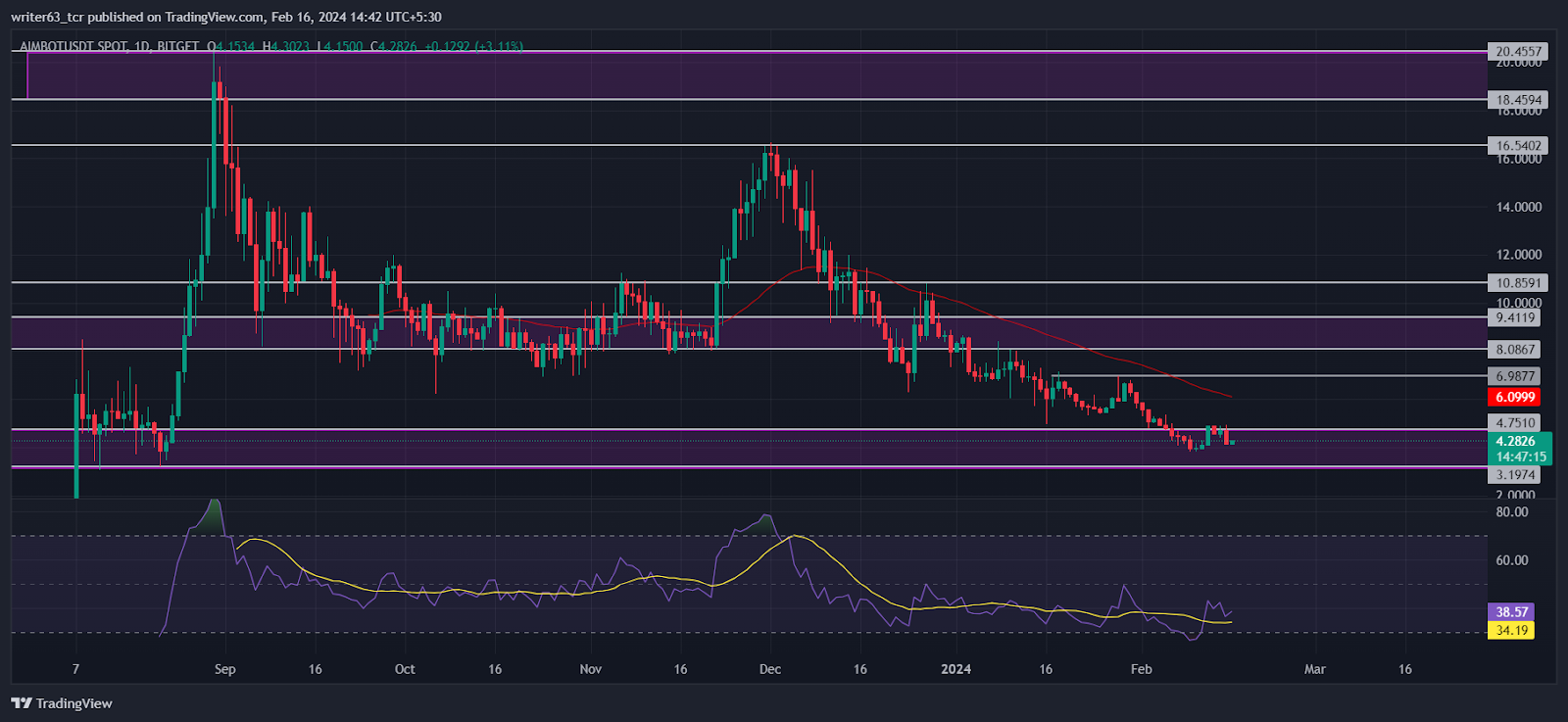Image resolution: width=1568 pixels, height=722 pixels.
Task: Click the Sep date on time axis
Action: 224,669
